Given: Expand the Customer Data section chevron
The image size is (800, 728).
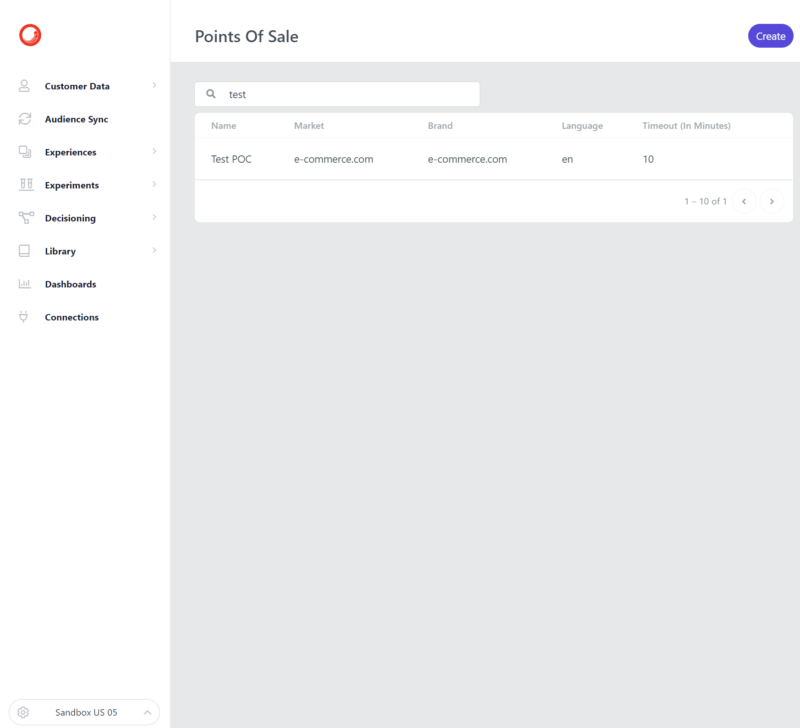Looking at the screenshot, I should pyautogui.click(x=156, y=86).
